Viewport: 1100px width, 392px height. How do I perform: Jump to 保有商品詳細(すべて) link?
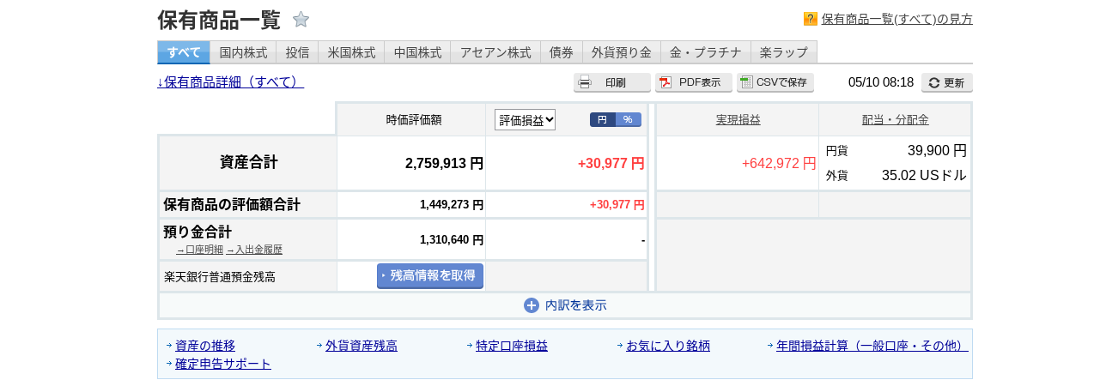[x=231, y=82]
